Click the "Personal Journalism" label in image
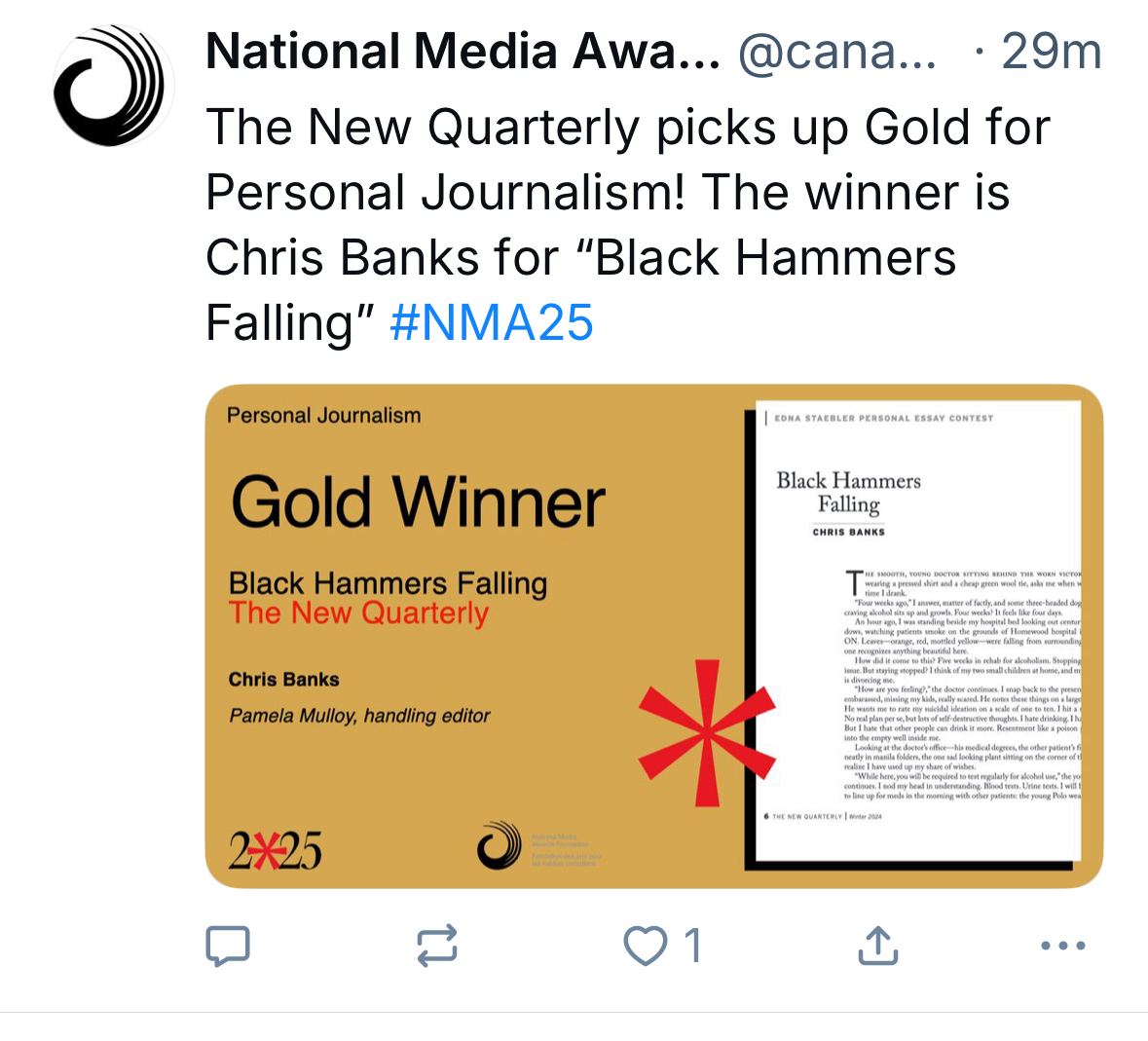This screenshot has height=1041, width=1148. [x=324, y=416]
